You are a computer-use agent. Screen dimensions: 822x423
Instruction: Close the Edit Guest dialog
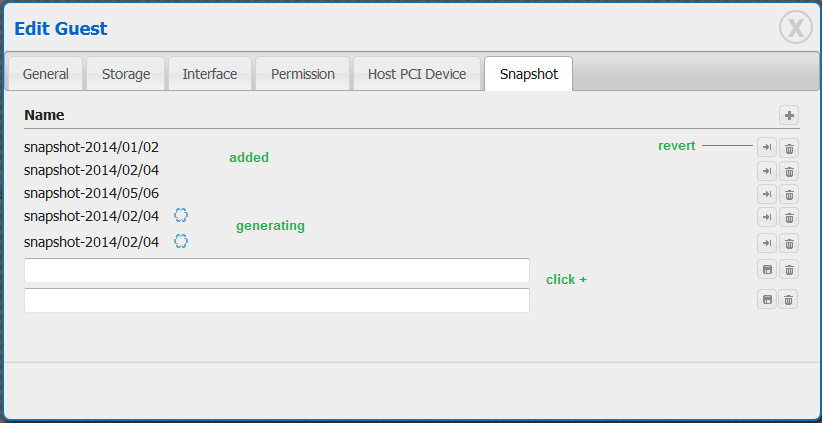click(x=796, y=28)
